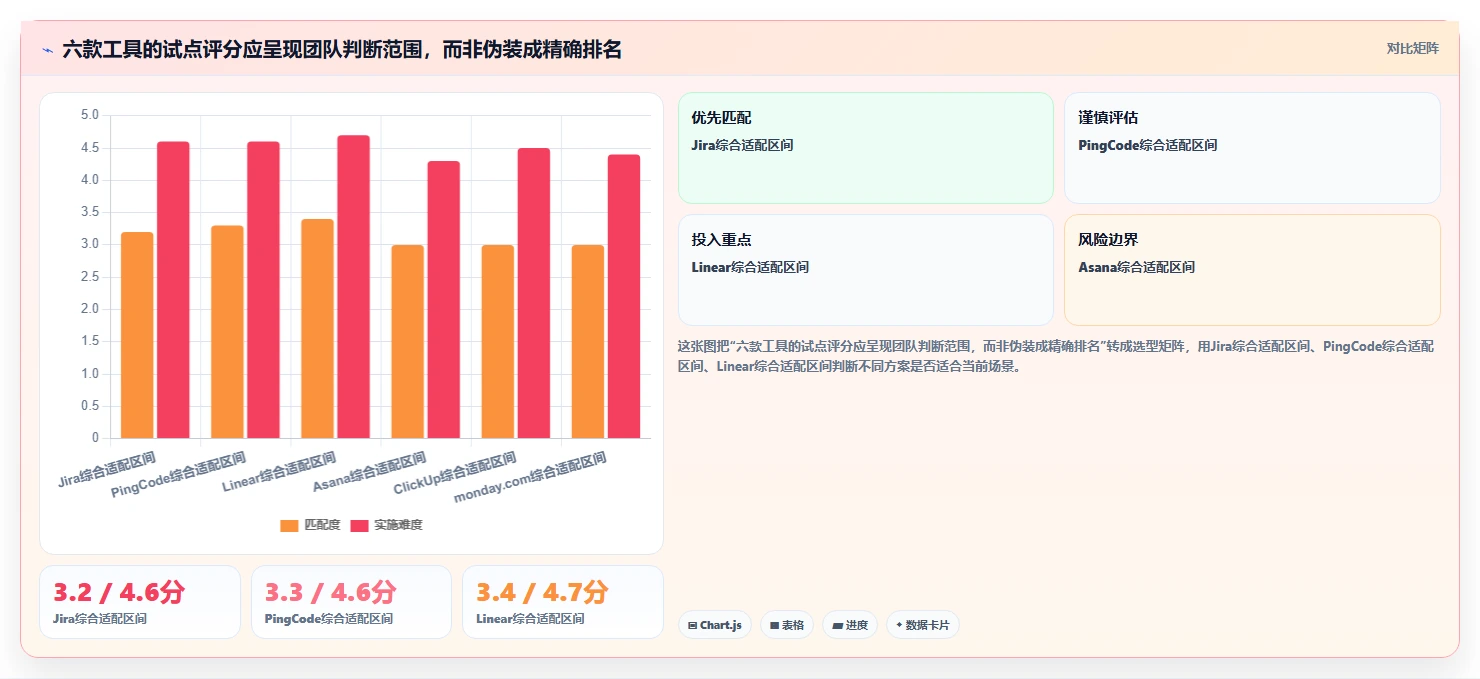1480x679 pixels.
Task: Click the Asana综合适配区间 x-axis label
Action: (x=369, y=472)
